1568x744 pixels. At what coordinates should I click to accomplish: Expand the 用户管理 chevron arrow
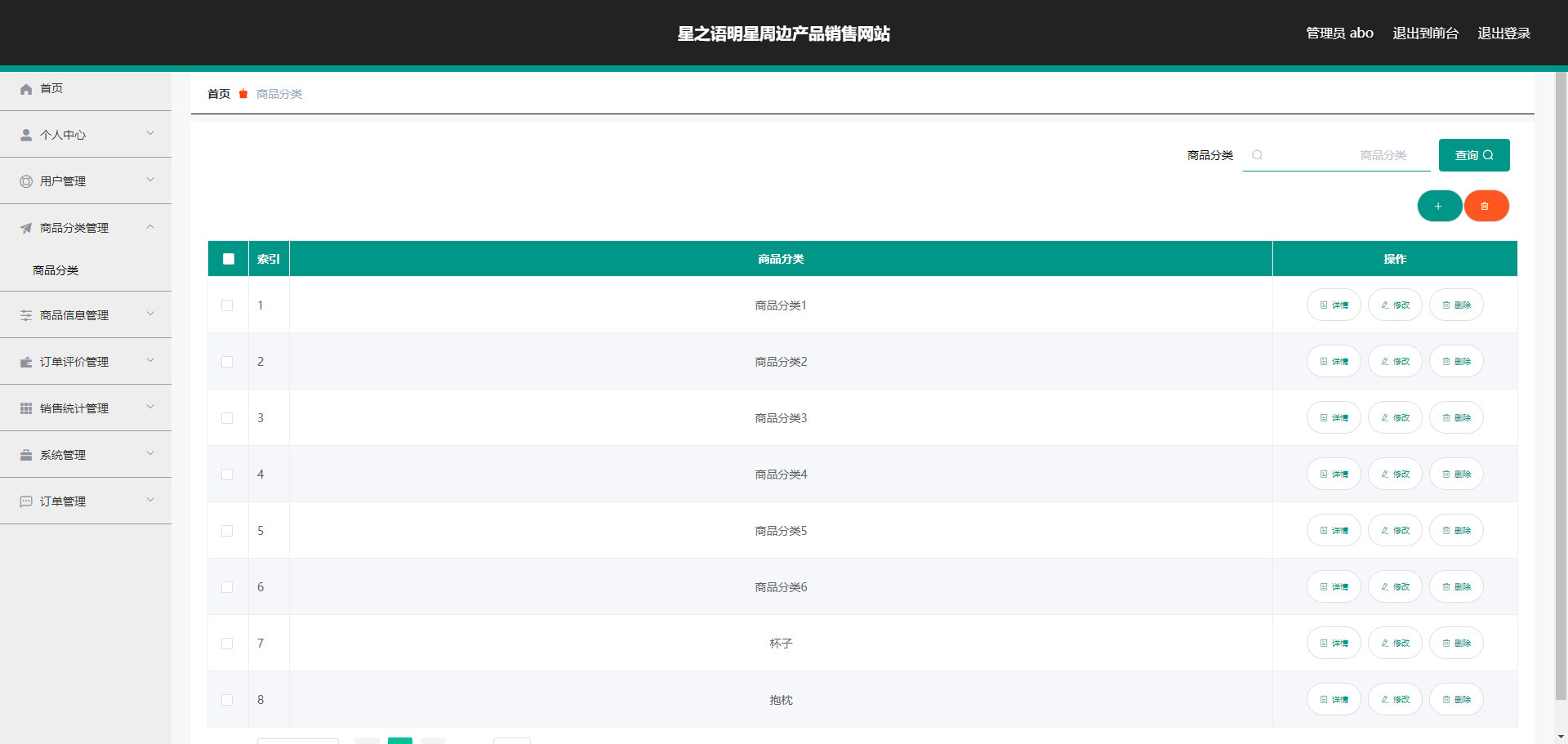(150, 180)
